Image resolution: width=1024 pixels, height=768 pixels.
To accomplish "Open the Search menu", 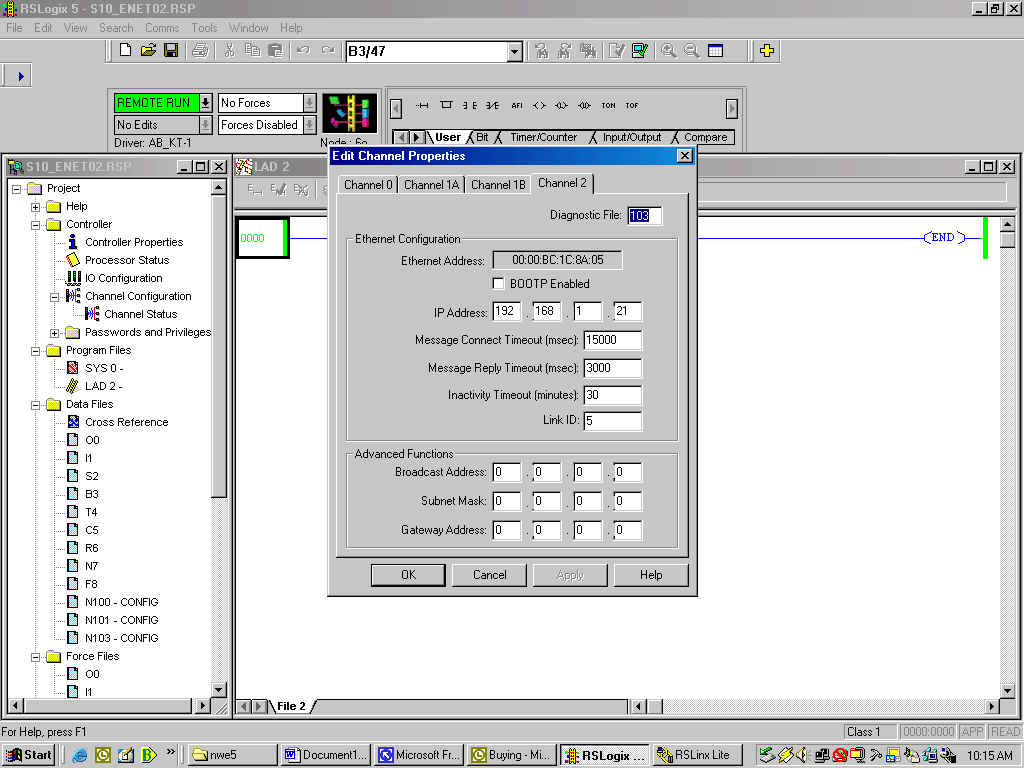I will pyautogui.click(x=116, y=27).
